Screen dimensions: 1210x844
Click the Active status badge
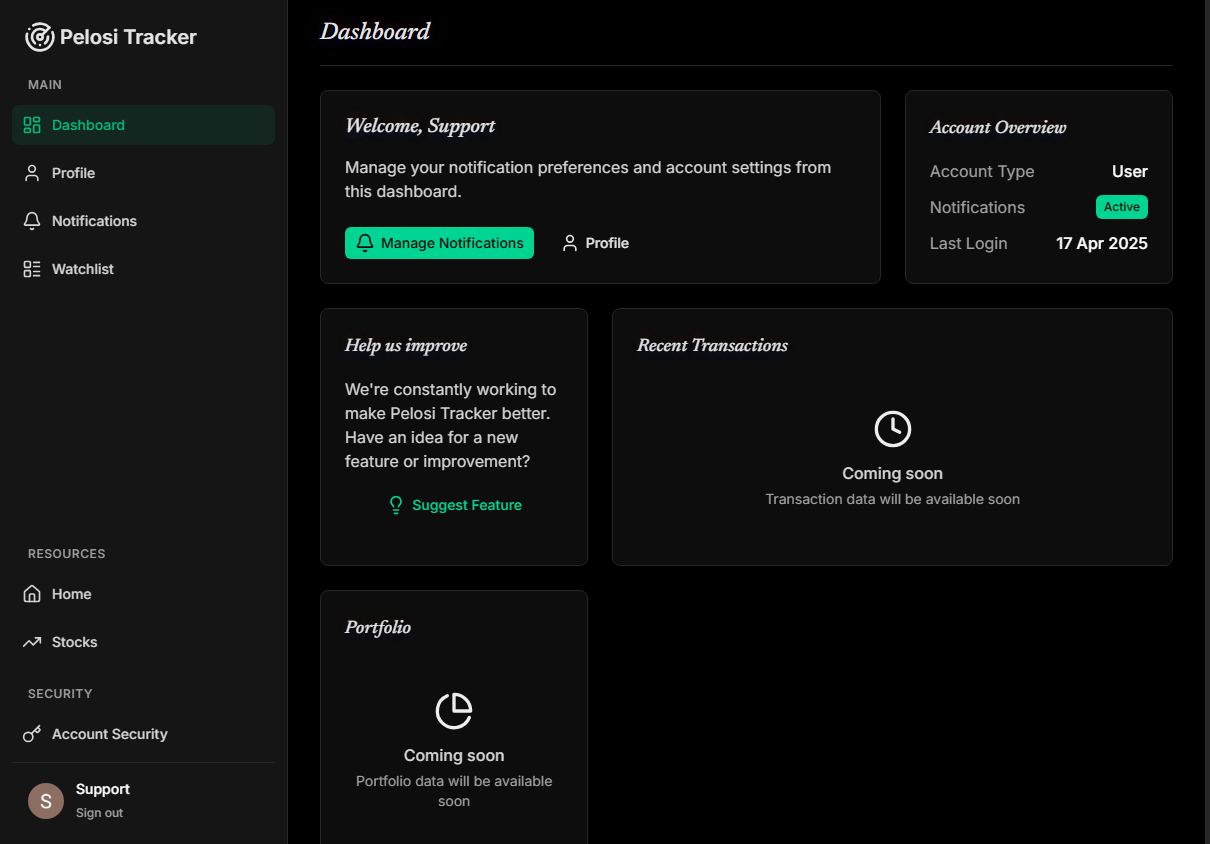pyautogui.click(x=1121, y=207)
